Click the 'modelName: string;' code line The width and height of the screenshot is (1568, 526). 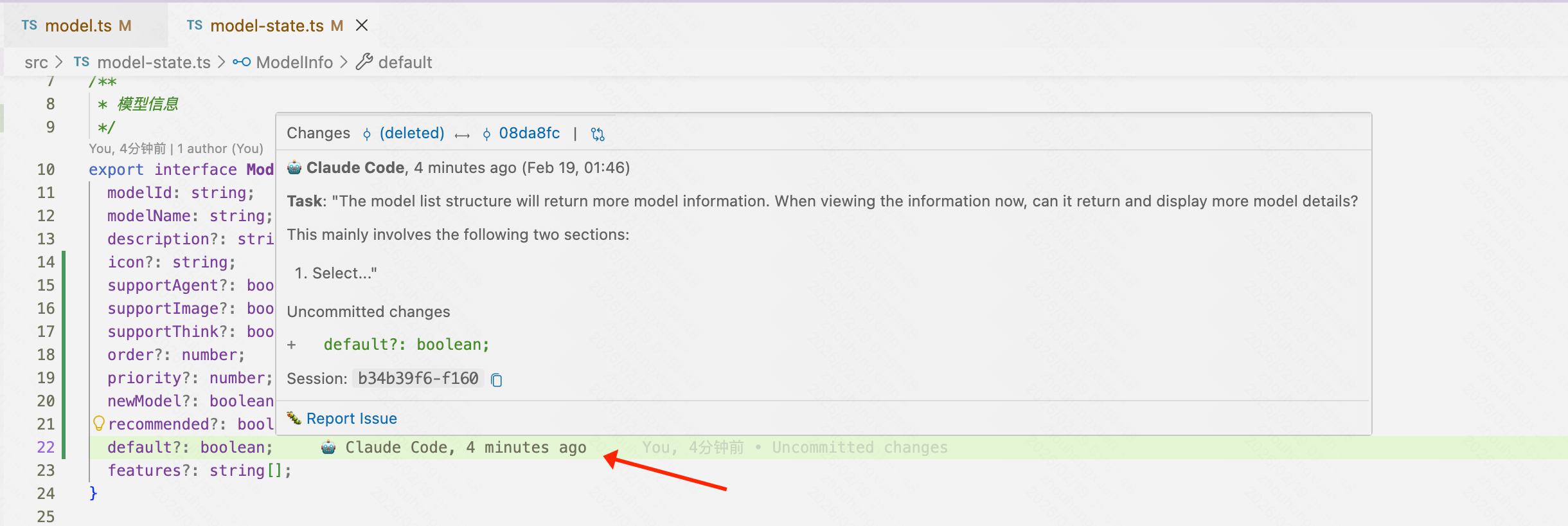click(190, 216)
